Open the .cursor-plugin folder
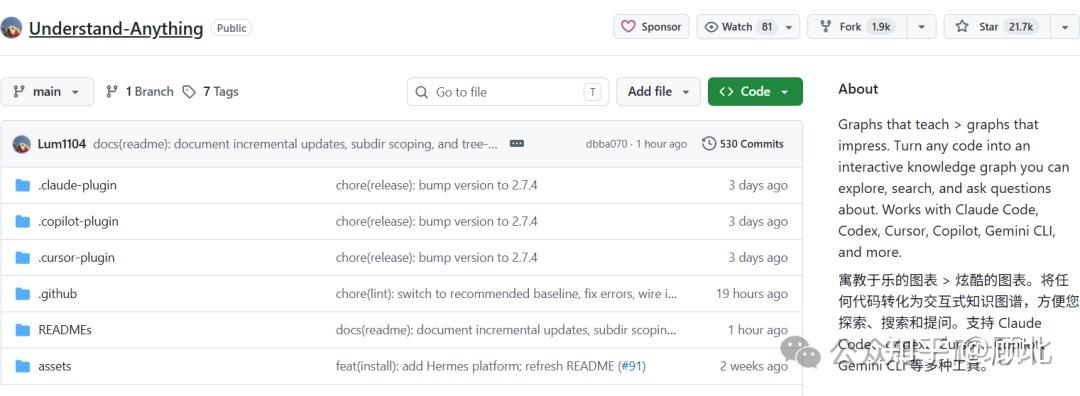This screenshot has width=1080, height=396. 76,258
